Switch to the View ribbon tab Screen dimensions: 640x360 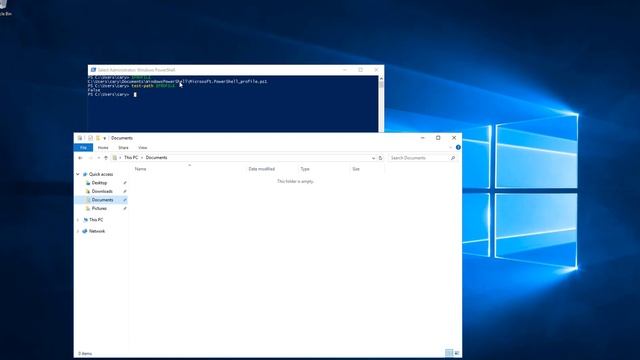click(142, 147)
